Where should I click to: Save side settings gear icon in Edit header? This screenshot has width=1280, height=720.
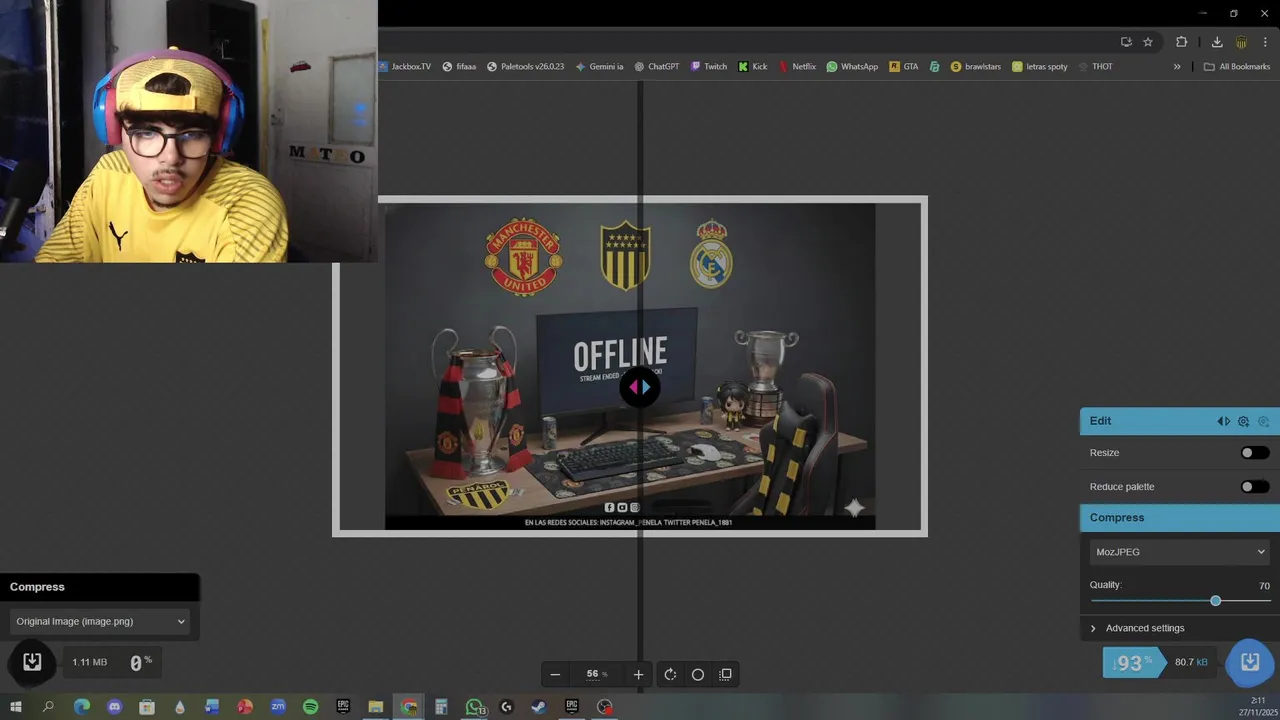coord(1243,421)
